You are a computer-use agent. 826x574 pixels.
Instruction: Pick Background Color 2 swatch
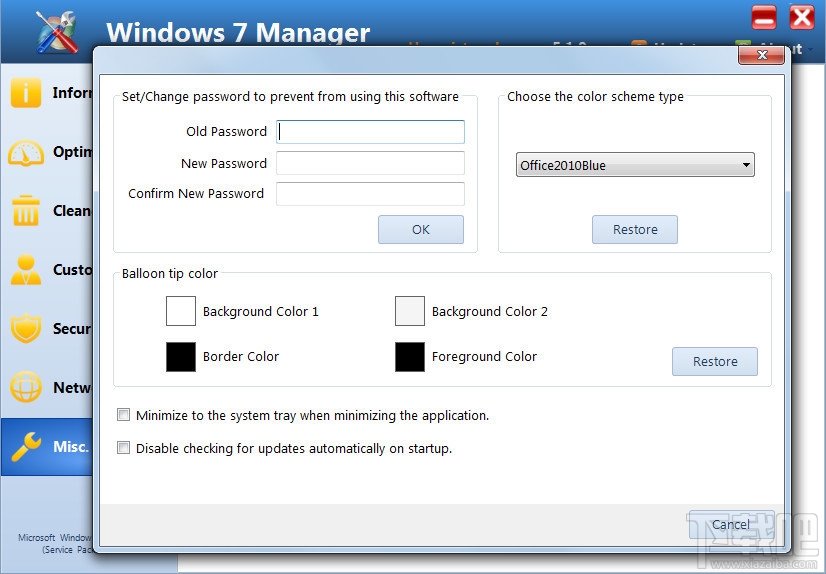pyautogui.click(x=410, y=311)
